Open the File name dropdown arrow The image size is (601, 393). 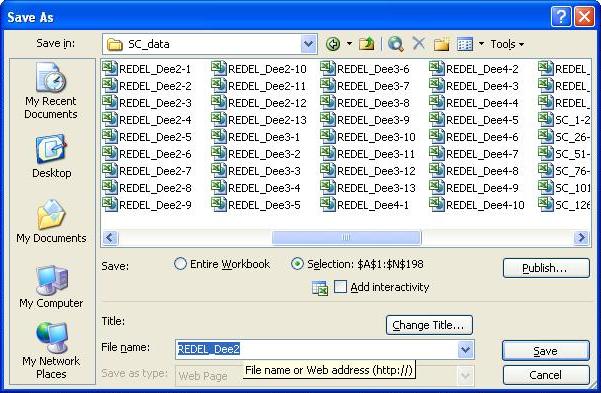pos(465,349)
